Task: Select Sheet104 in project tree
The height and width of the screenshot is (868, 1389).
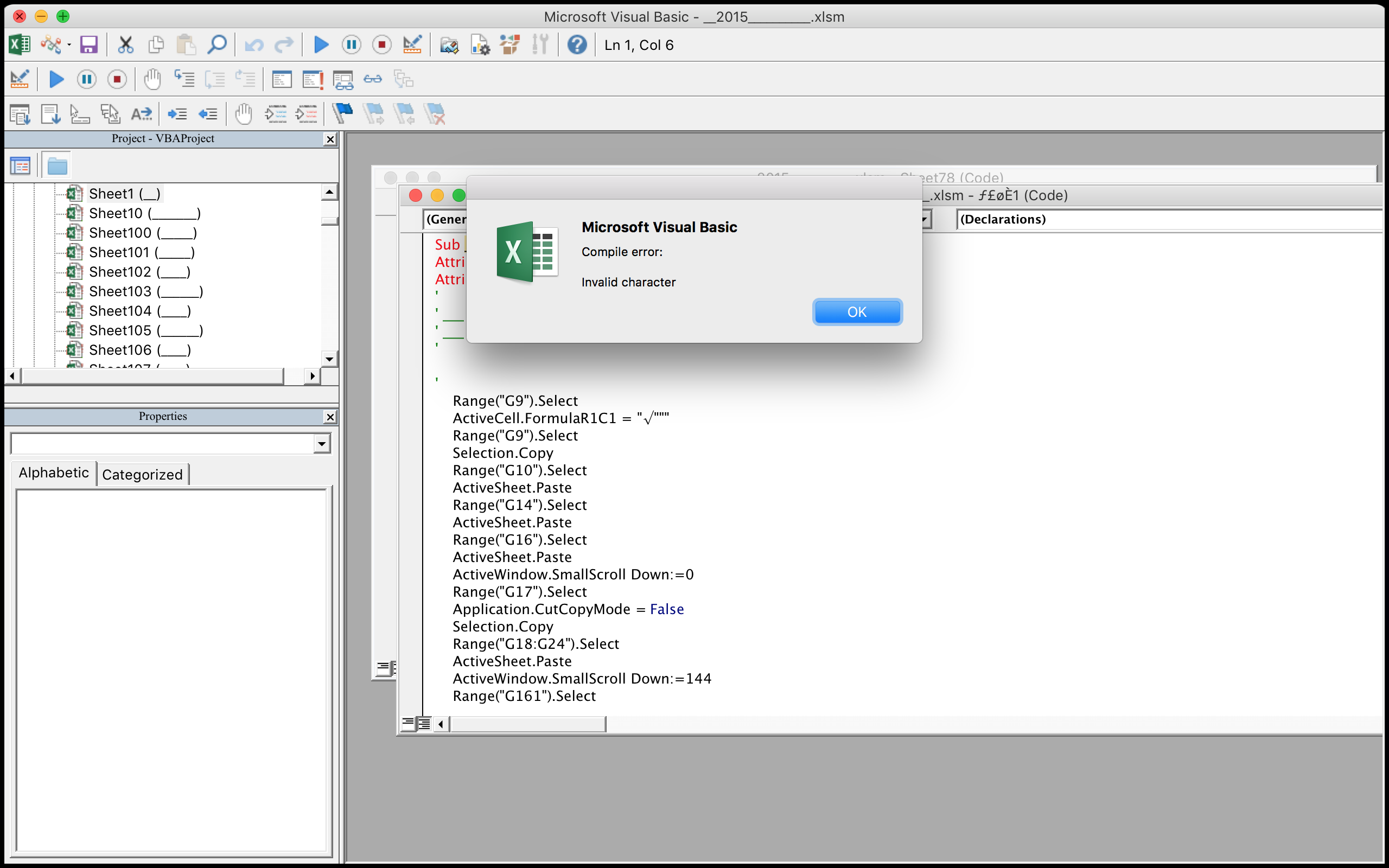Action: tap(140, 310)
